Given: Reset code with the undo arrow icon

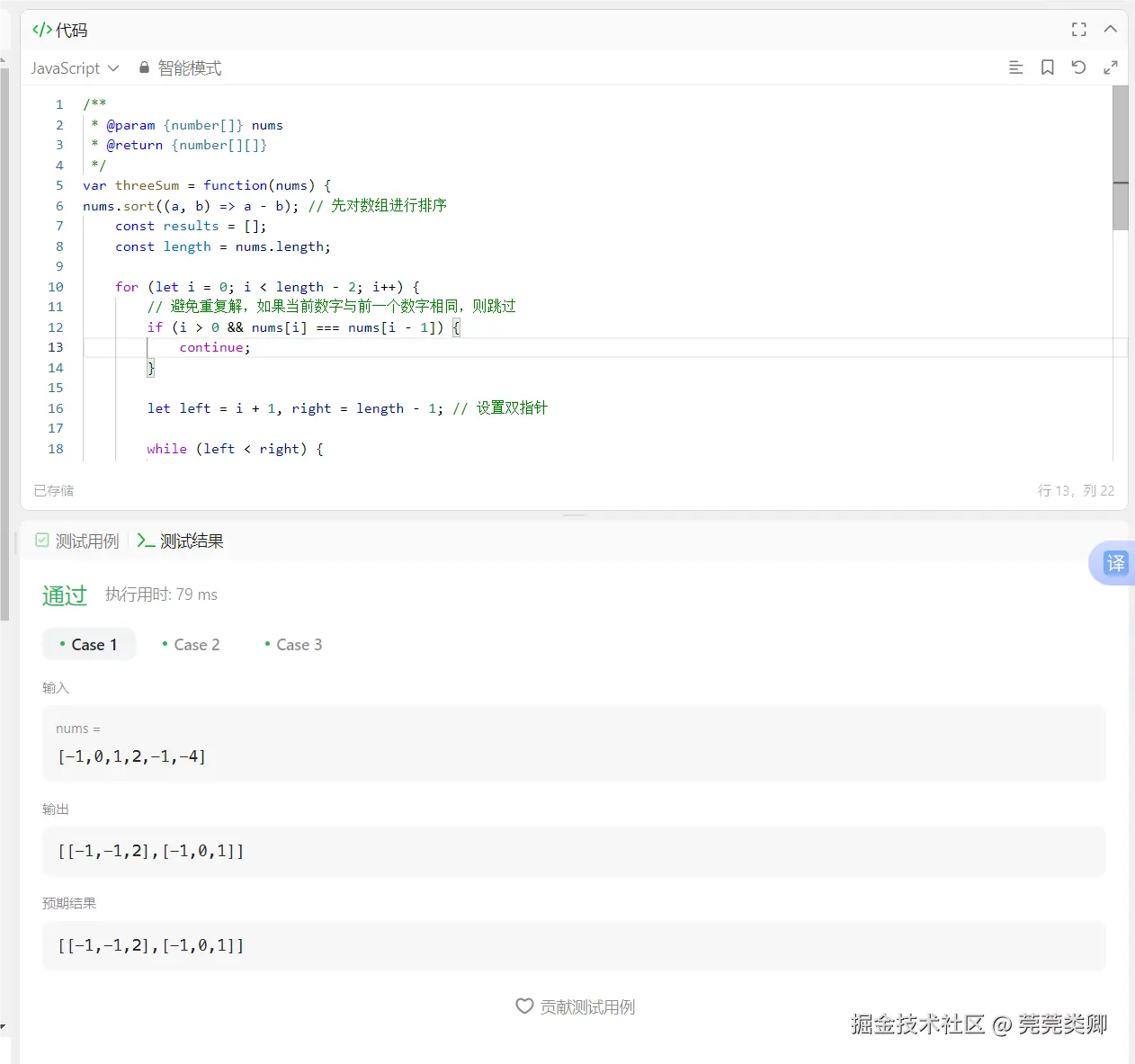Looking at the screenshot, I should (x=1078, y=67).
